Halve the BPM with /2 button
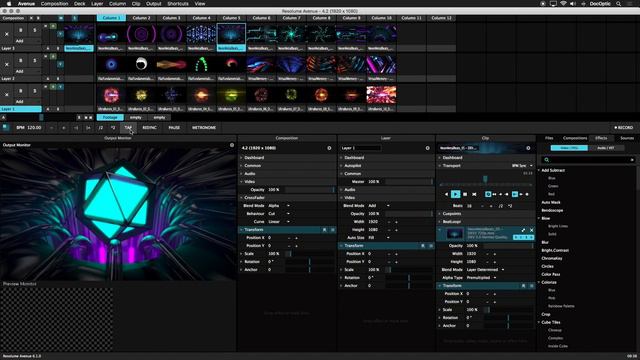 point(100,128)
